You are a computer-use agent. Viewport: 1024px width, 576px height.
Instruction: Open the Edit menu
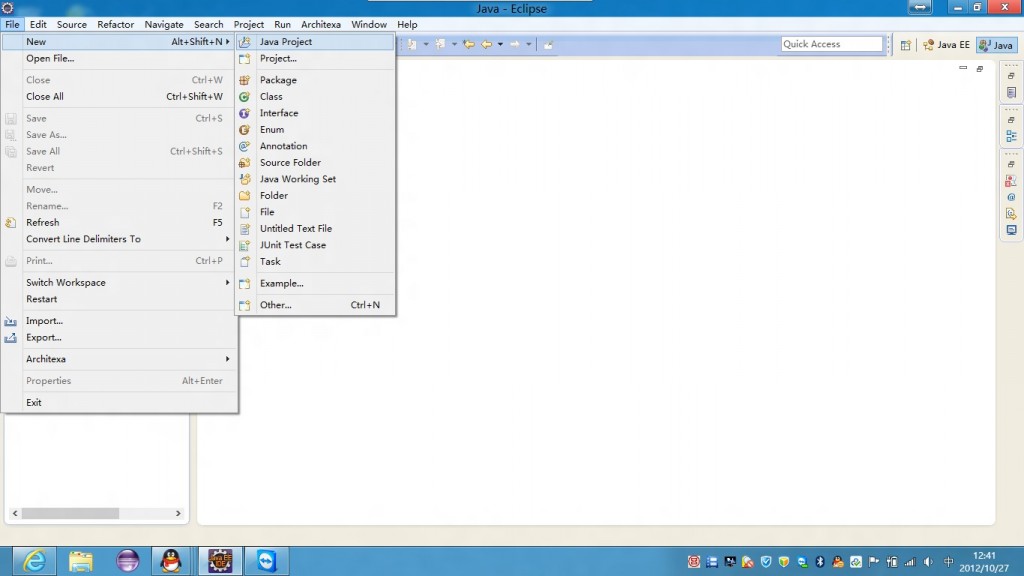(x=38, y=24)
